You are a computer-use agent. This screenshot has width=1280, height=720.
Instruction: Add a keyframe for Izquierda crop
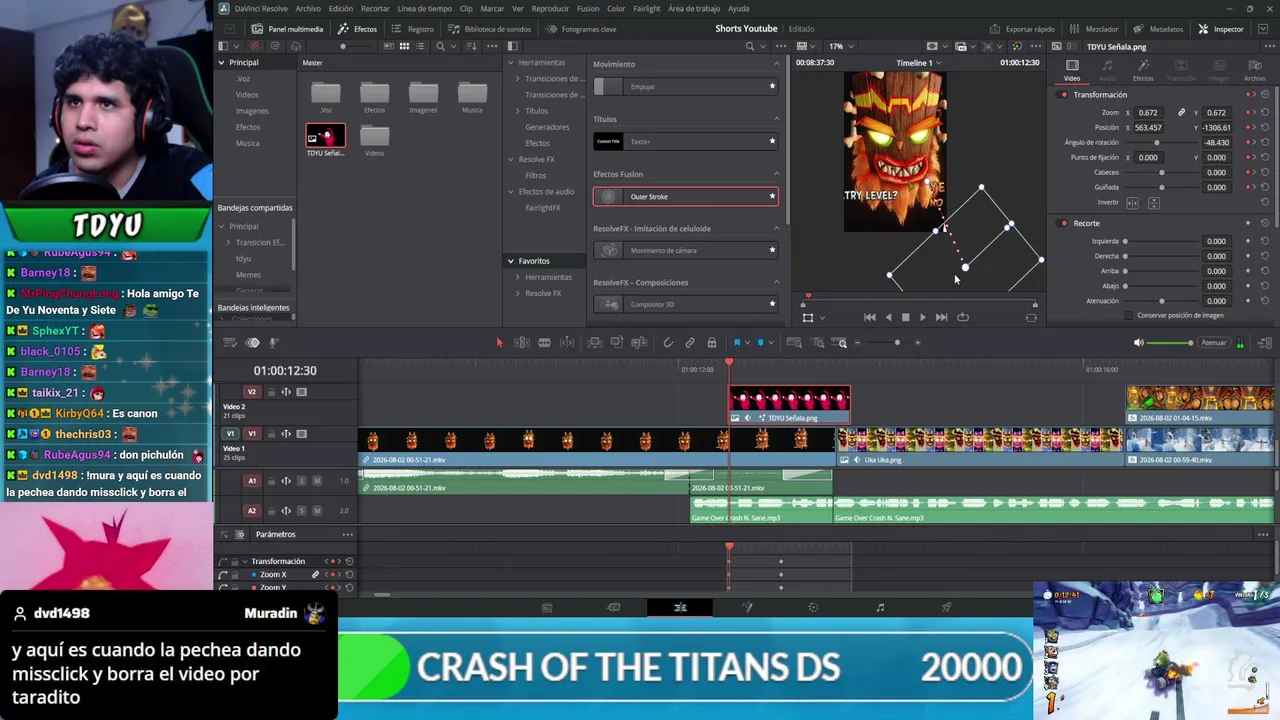(x=1249, y=241)
